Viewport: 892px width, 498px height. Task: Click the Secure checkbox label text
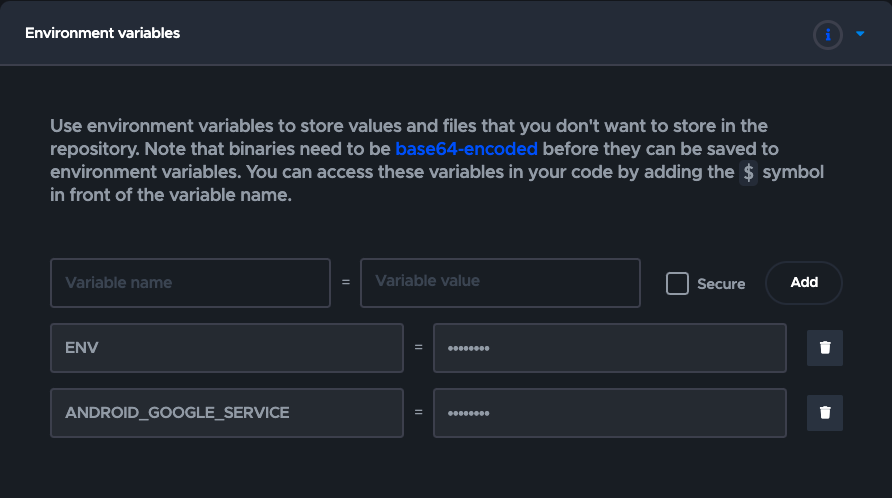point(721,284)
